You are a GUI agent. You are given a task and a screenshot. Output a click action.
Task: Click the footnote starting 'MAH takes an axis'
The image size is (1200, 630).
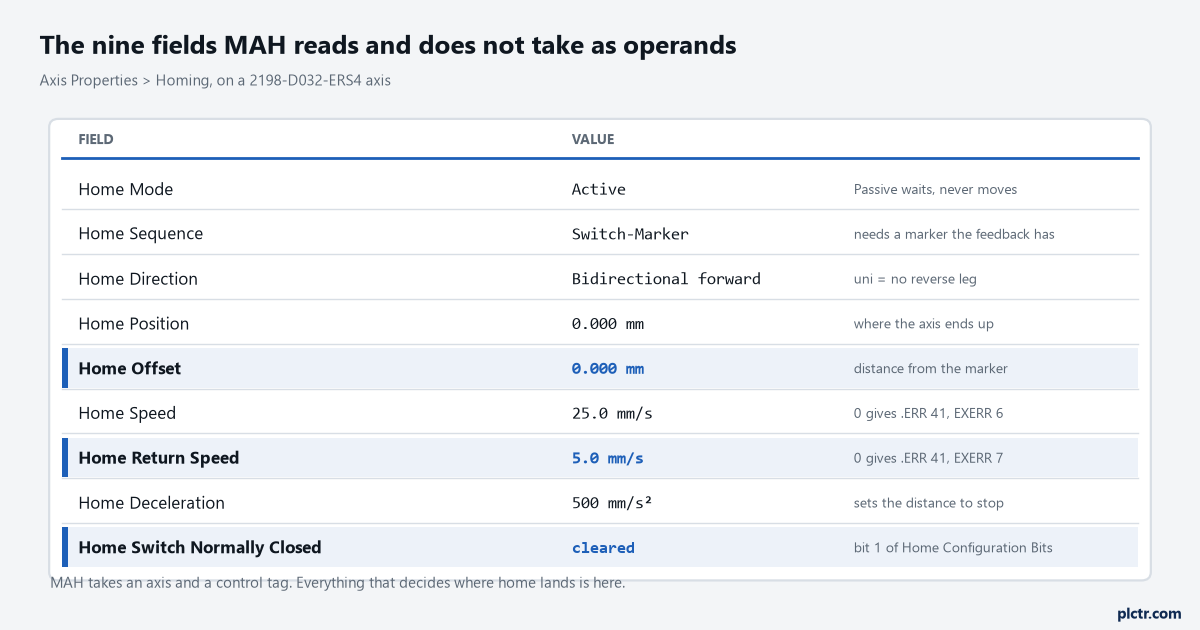pos(338,583)
